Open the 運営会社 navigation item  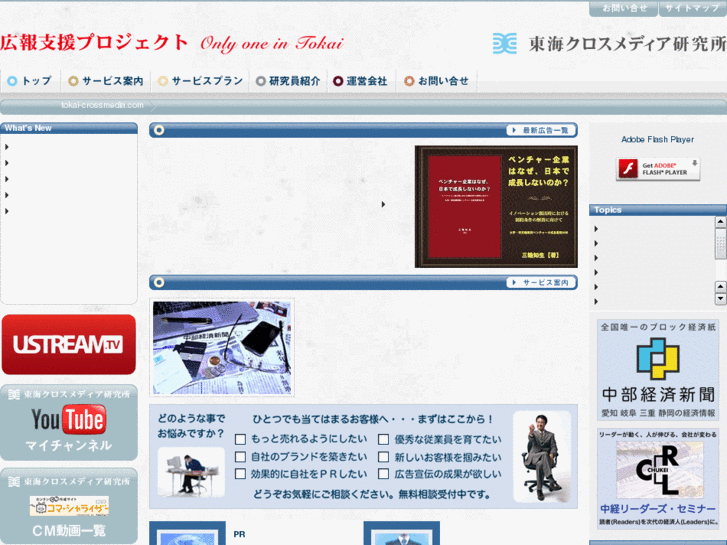[360, 81]
